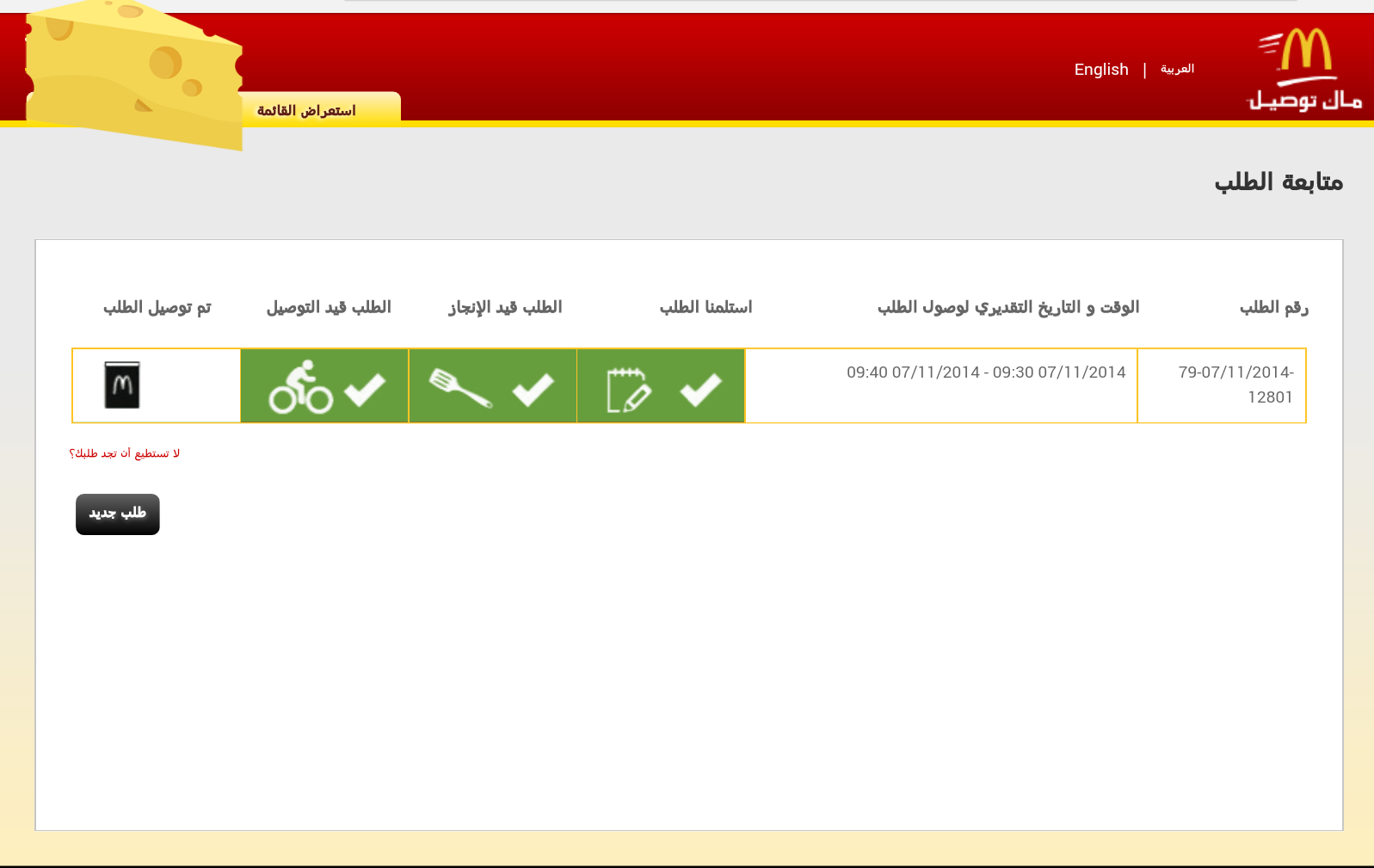Image resolution: width=1374 pixels, height=868 pixels.
Task: Open the استعراض القائمة menu tab
Action: pyautogui.click(x=306, y=110)
